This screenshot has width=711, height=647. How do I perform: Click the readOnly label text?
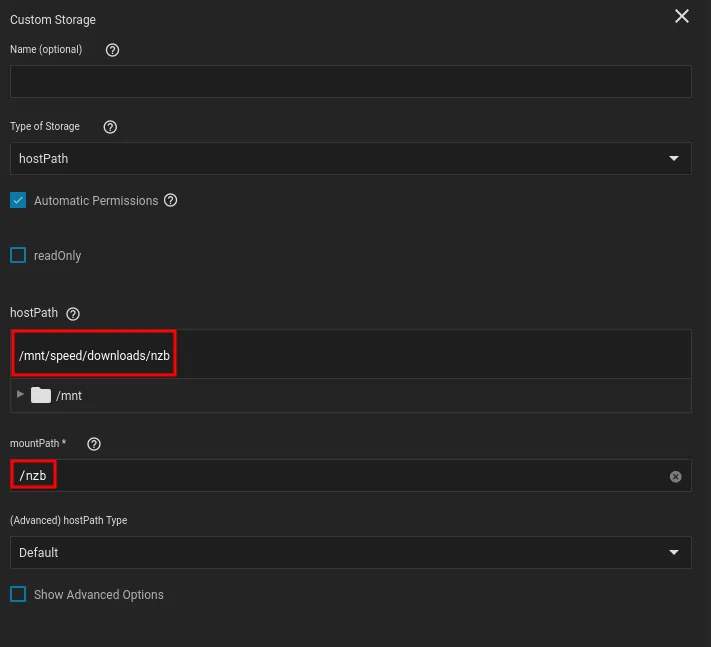[58, 256]
